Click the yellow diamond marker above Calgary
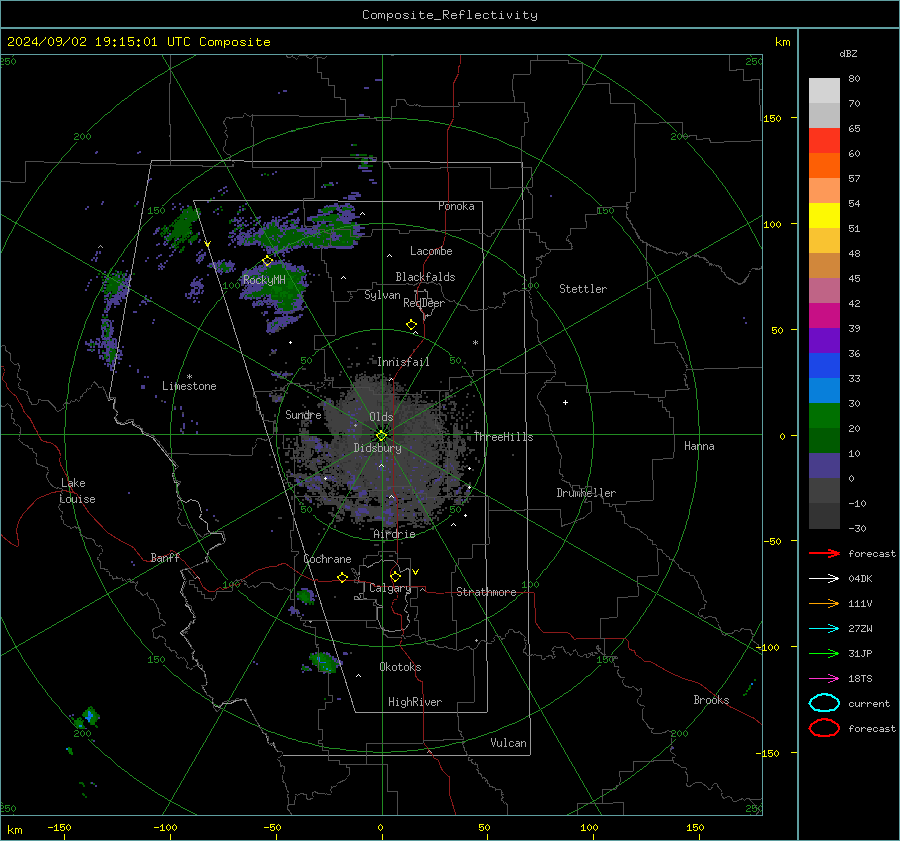Image resolution: width=900 pixels, height=841 pixels. [395, 576]
